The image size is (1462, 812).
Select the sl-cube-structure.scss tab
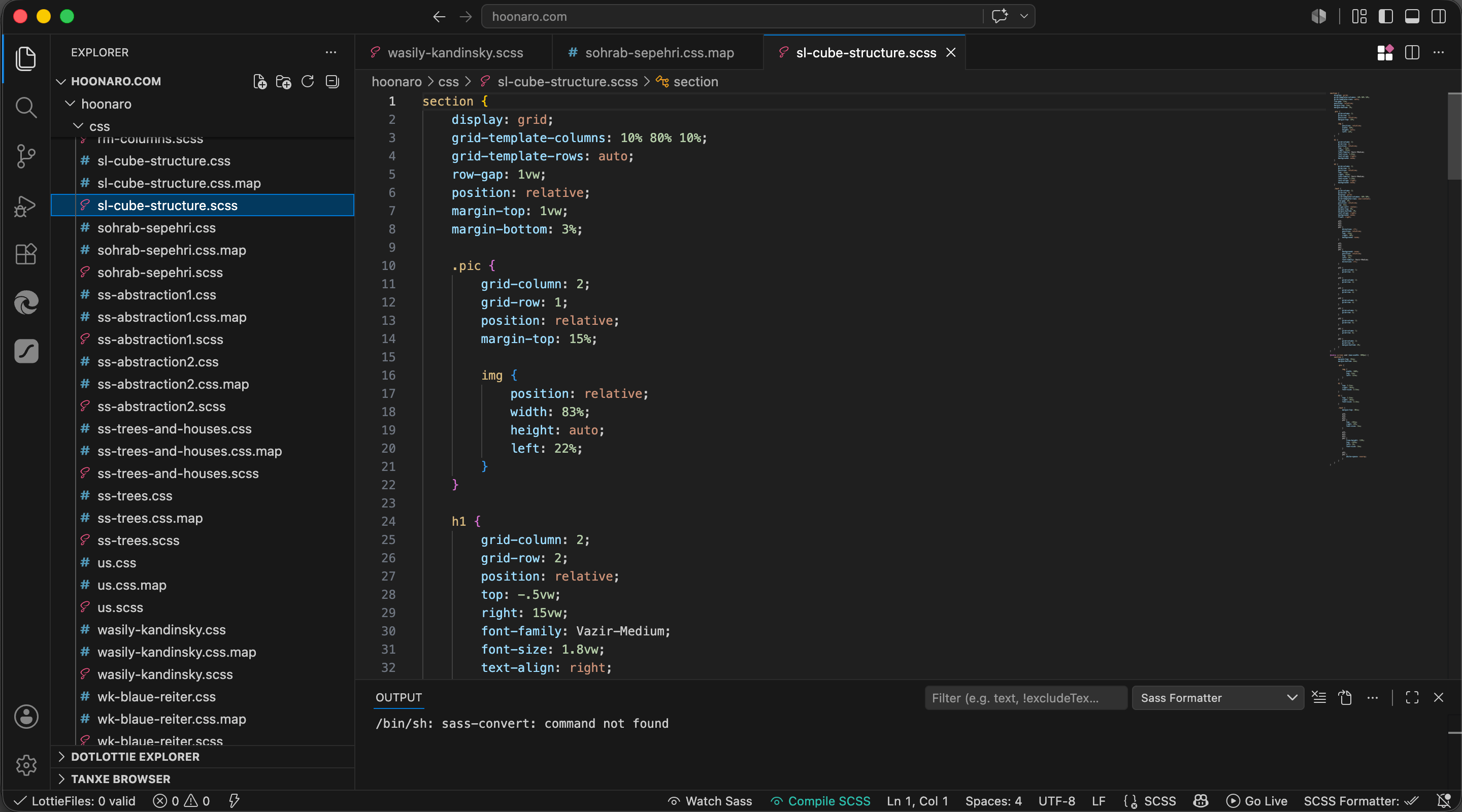pyautogui.click(x=865, y=52)
